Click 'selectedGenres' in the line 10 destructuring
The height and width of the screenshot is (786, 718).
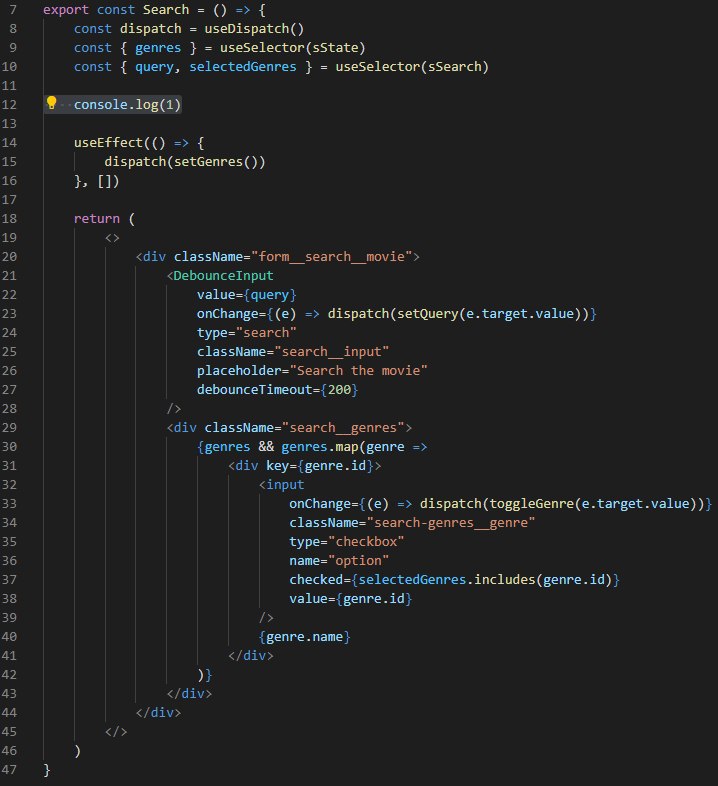click(243, 67)
